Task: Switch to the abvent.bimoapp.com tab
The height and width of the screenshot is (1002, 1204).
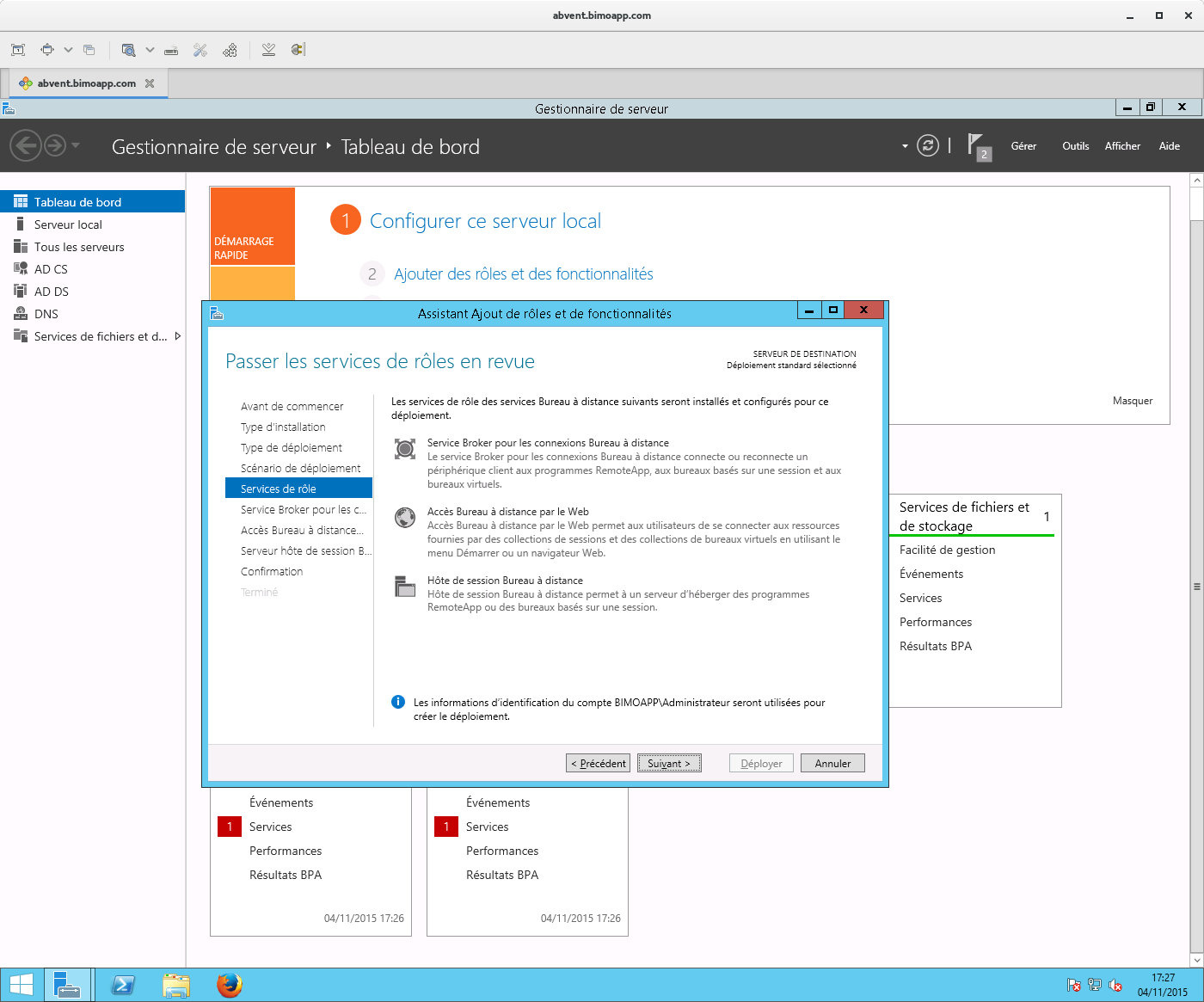Action: [85, 83]
